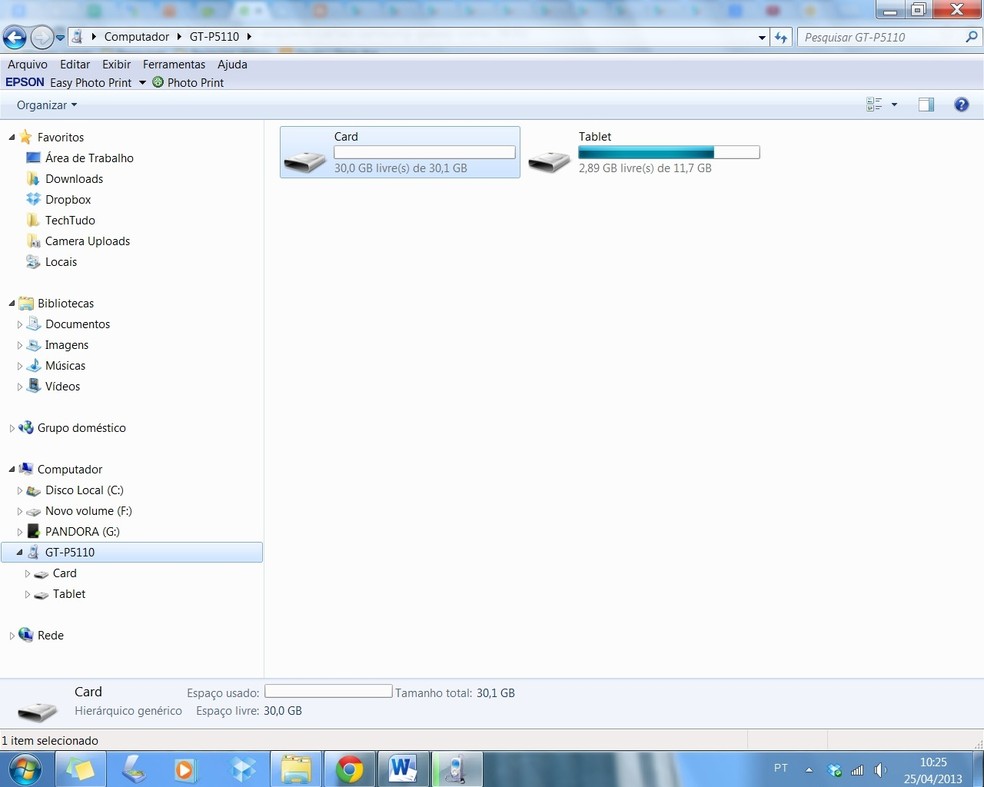Expand Grupo doméstico node

pos(12,428)
